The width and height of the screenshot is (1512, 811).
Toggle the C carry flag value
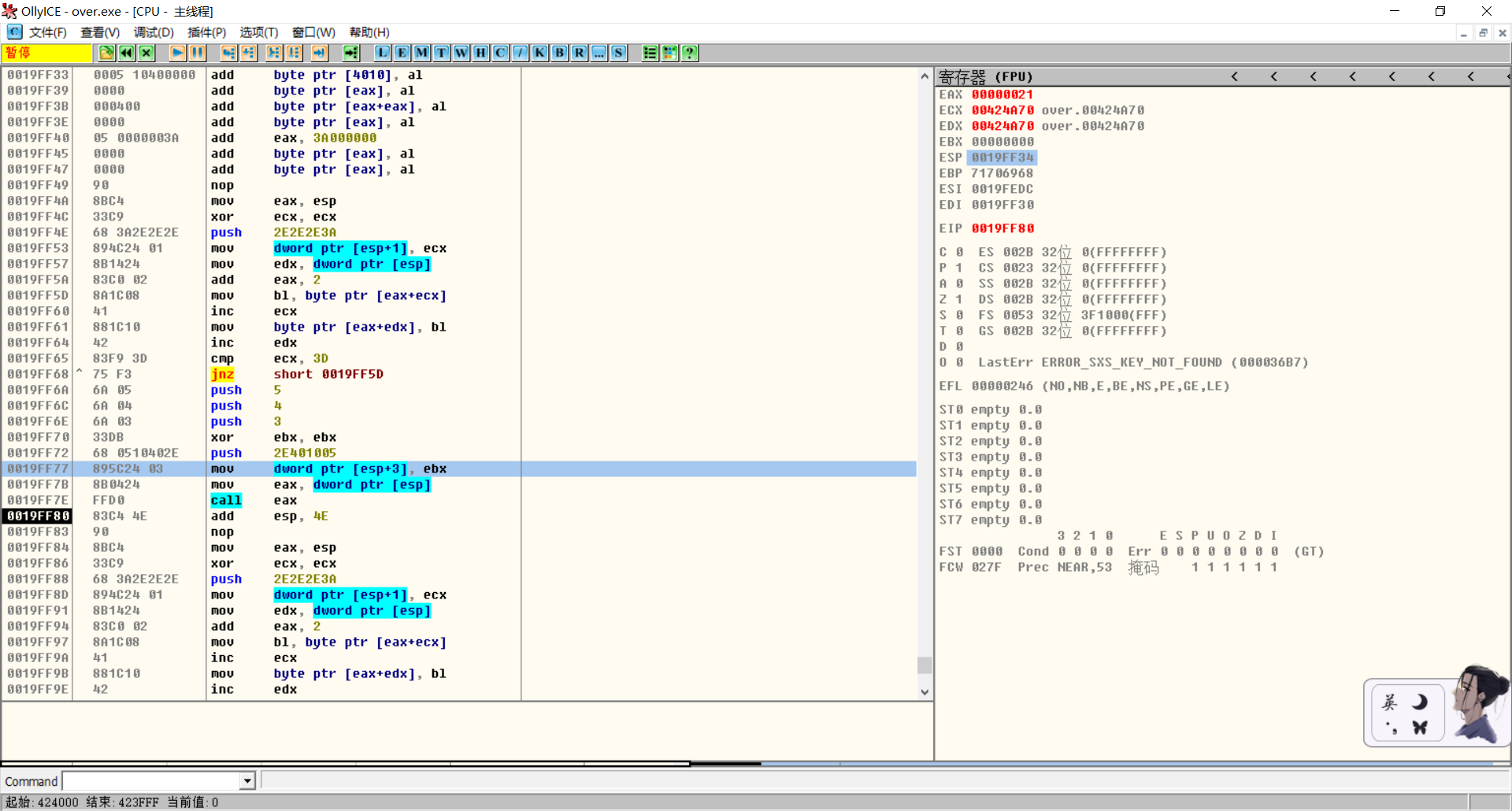(x=959, y=252)
